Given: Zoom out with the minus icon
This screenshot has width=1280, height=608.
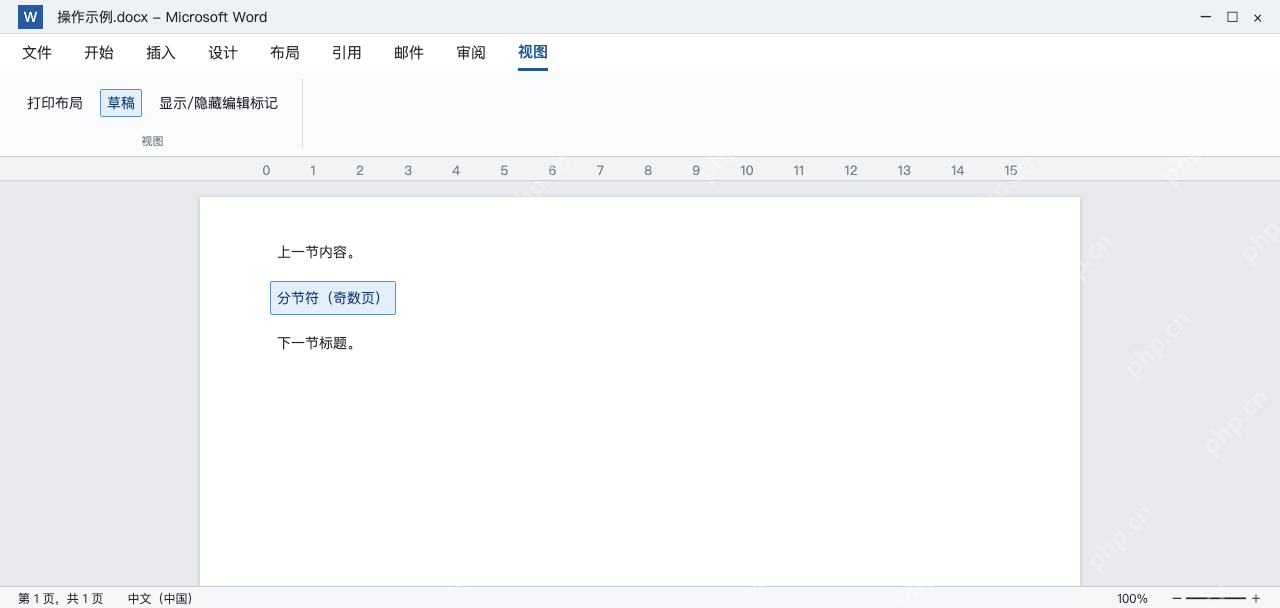Looking at the screenshot, I should tap(1176, 598).
